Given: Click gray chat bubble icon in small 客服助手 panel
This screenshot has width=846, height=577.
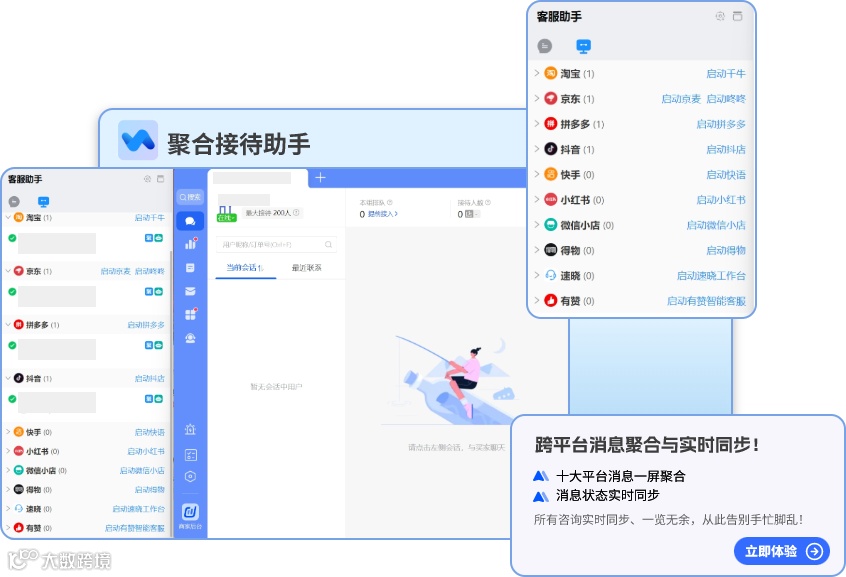Looking at the screenshot, I should [15, 202].
